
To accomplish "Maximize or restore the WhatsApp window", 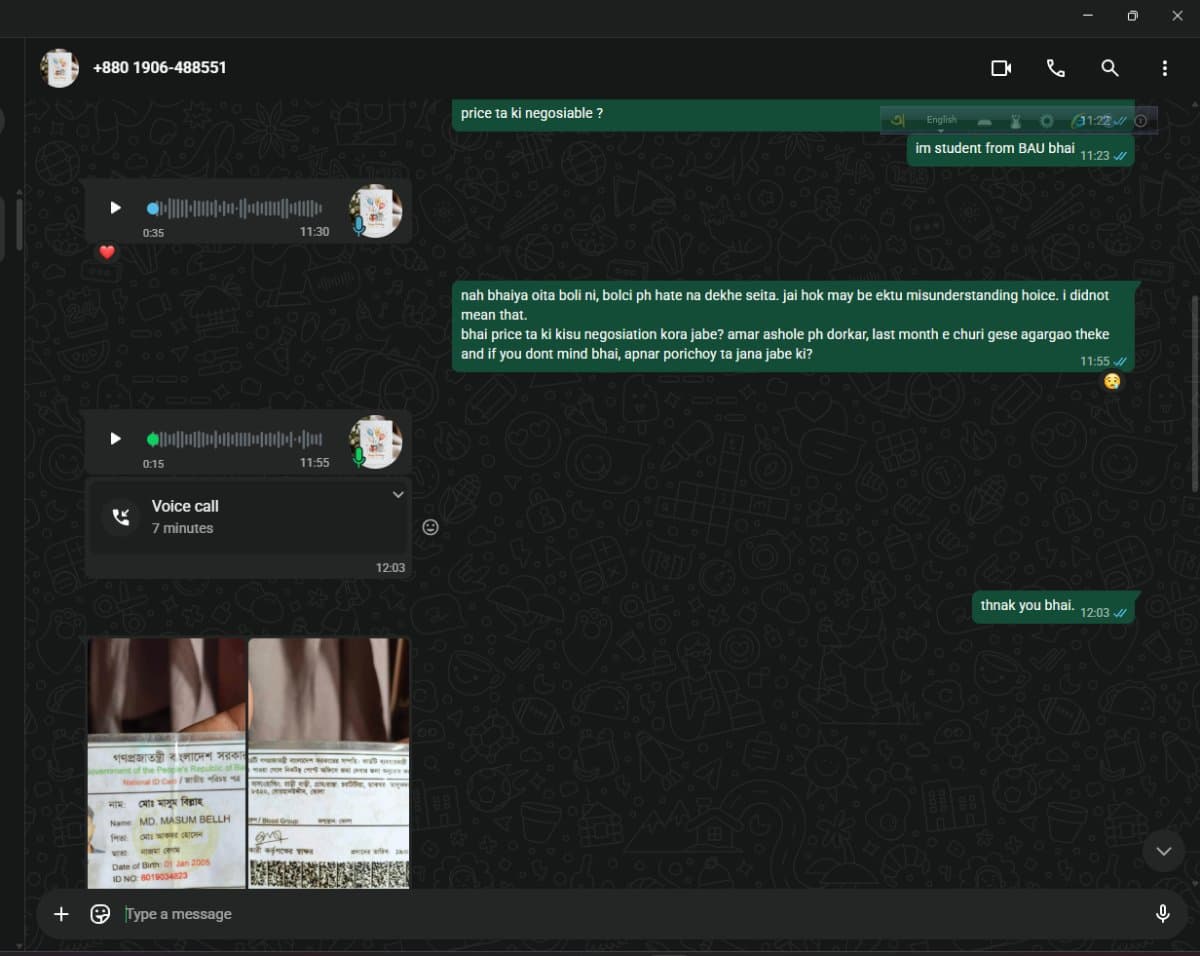I will [x=1132, y=16].
